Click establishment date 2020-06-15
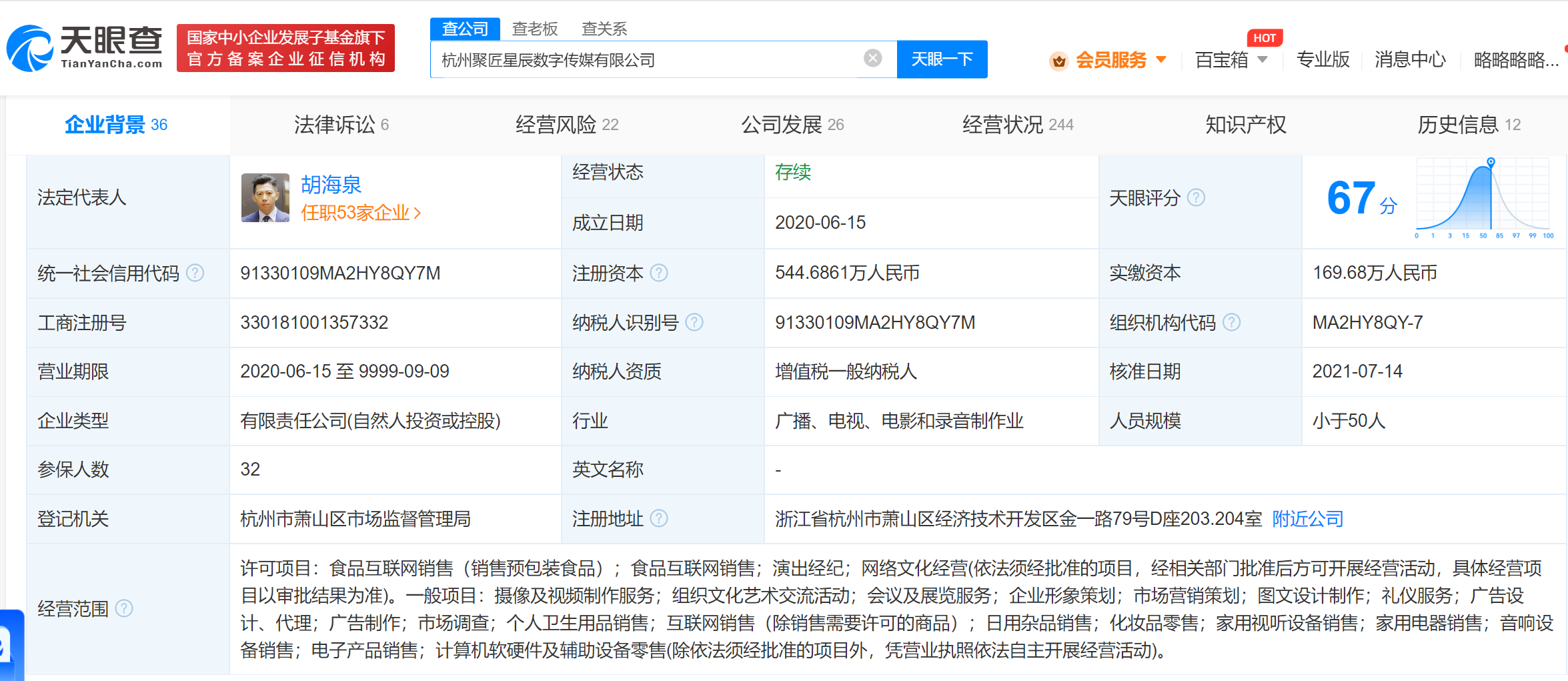Viewport: 1568px width, 681px height. (x=820, y=222)
